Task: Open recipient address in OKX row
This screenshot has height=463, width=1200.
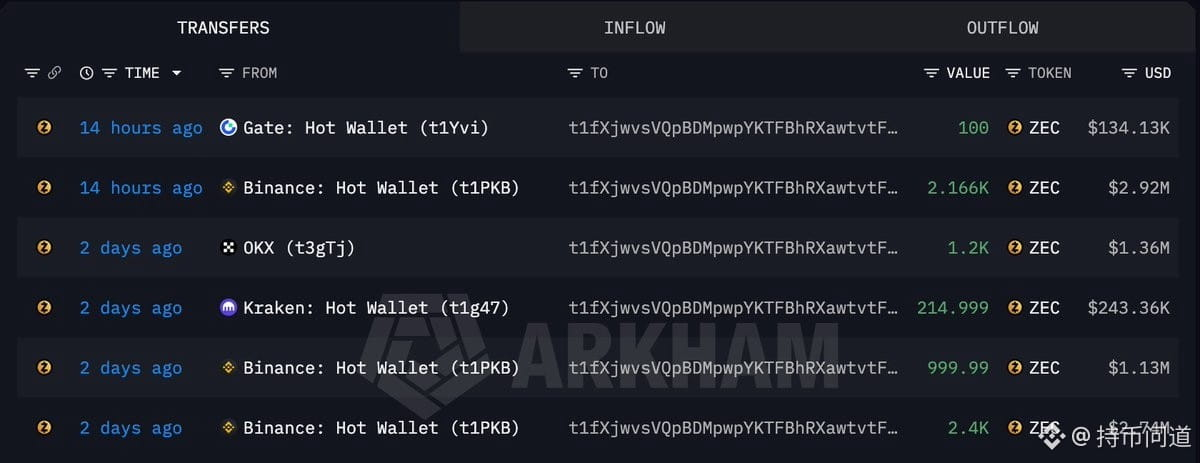Action: click(733, 248)
